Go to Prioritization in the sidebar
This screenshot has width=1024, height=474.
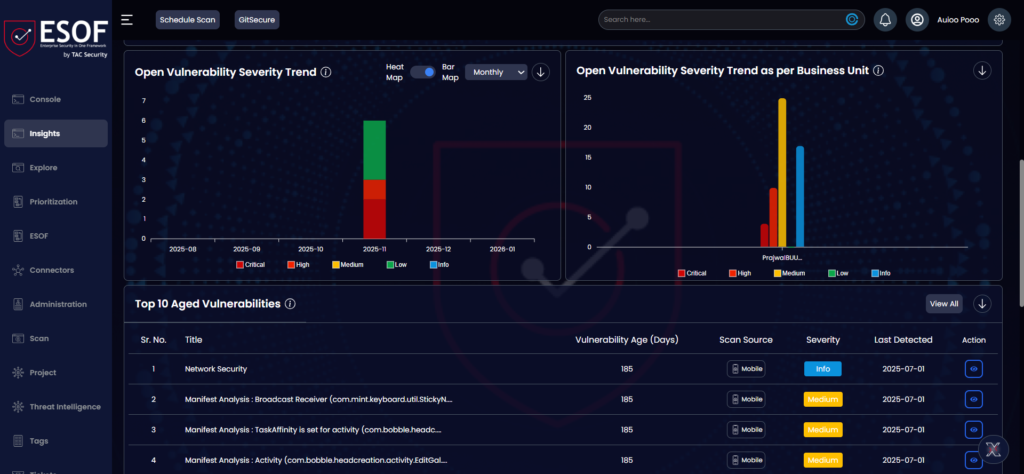54,201
